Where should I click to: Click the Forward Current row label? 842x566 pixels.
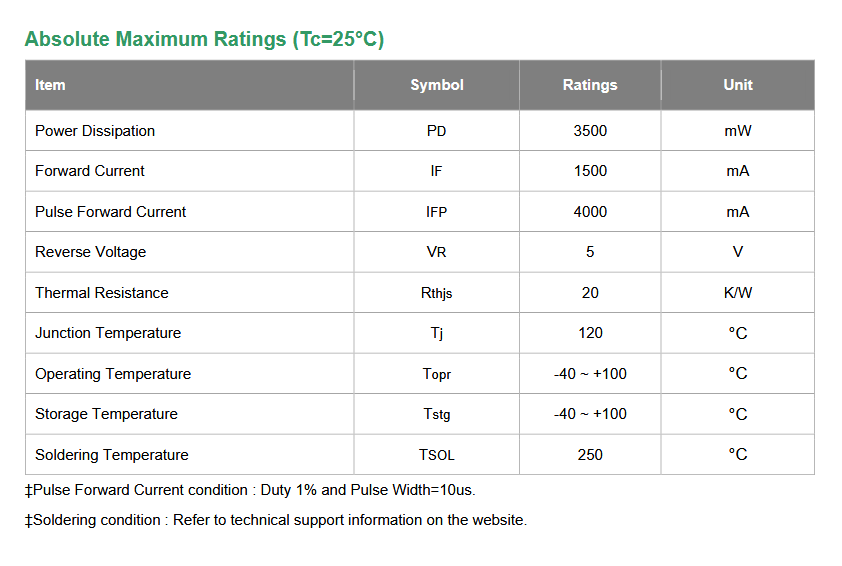pyautogui.click(x=90, y=171)
